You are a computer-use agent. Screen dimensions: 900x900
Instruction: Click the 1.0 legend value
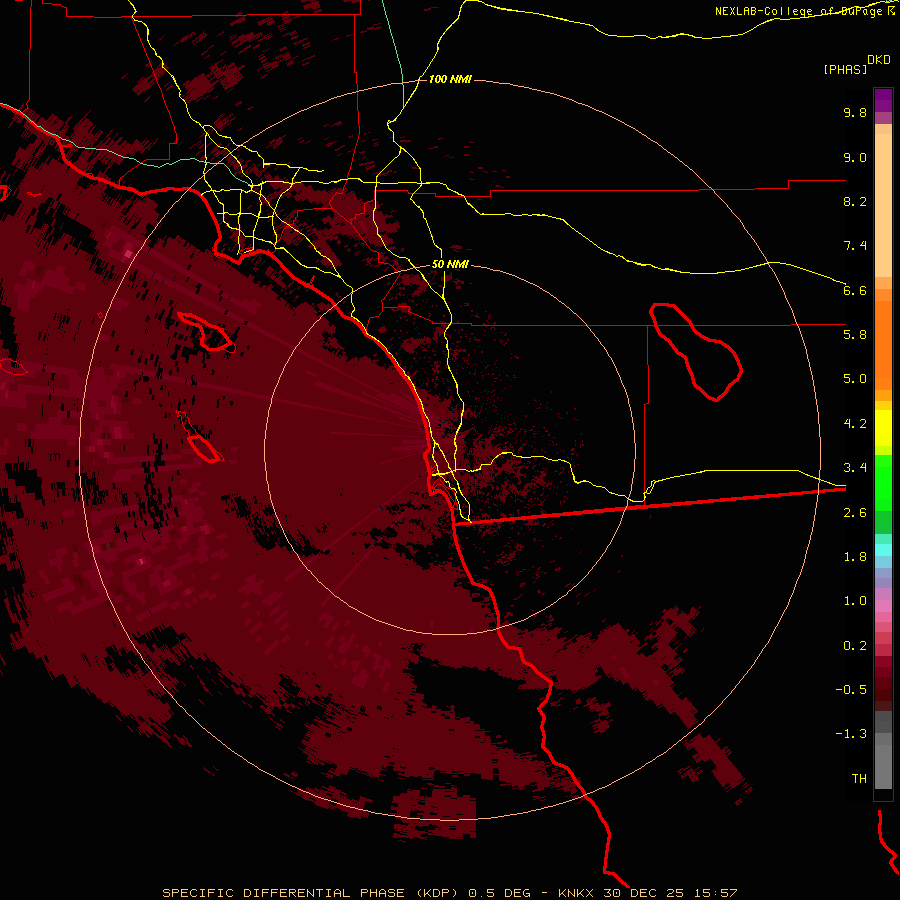coord(855,601)
